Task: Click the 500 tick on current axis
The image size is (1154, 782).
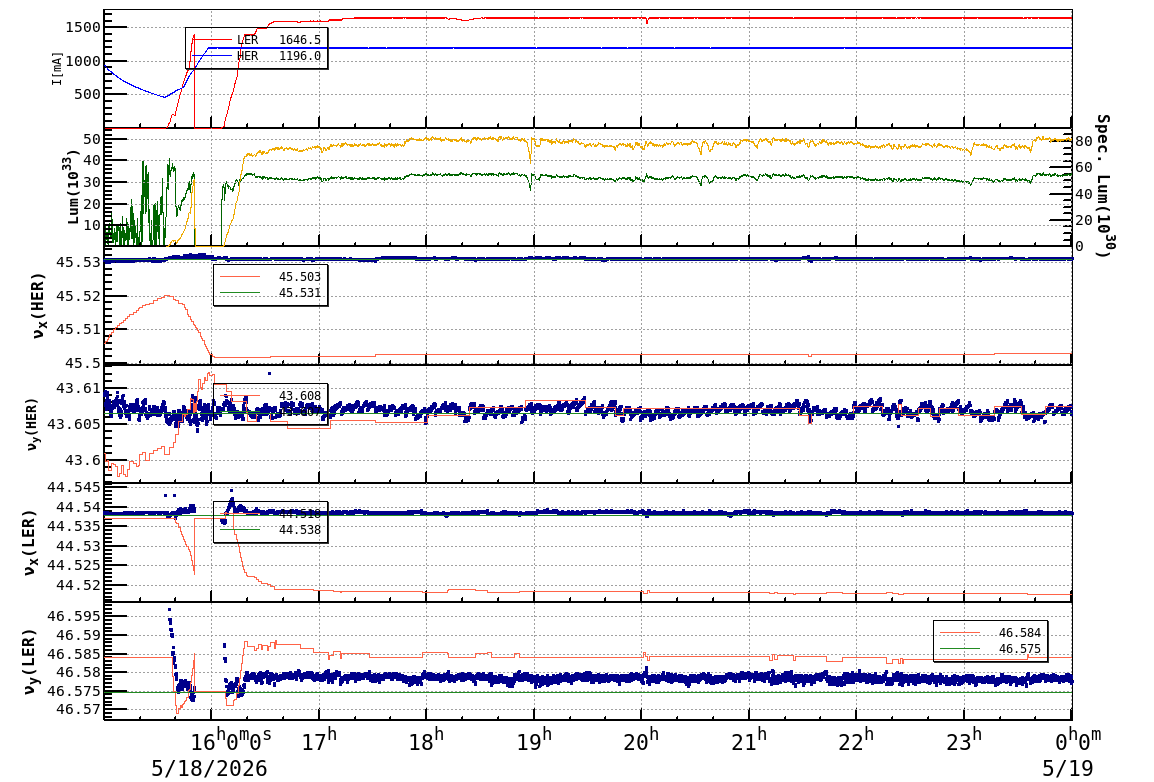Action: tap(87, 94)
